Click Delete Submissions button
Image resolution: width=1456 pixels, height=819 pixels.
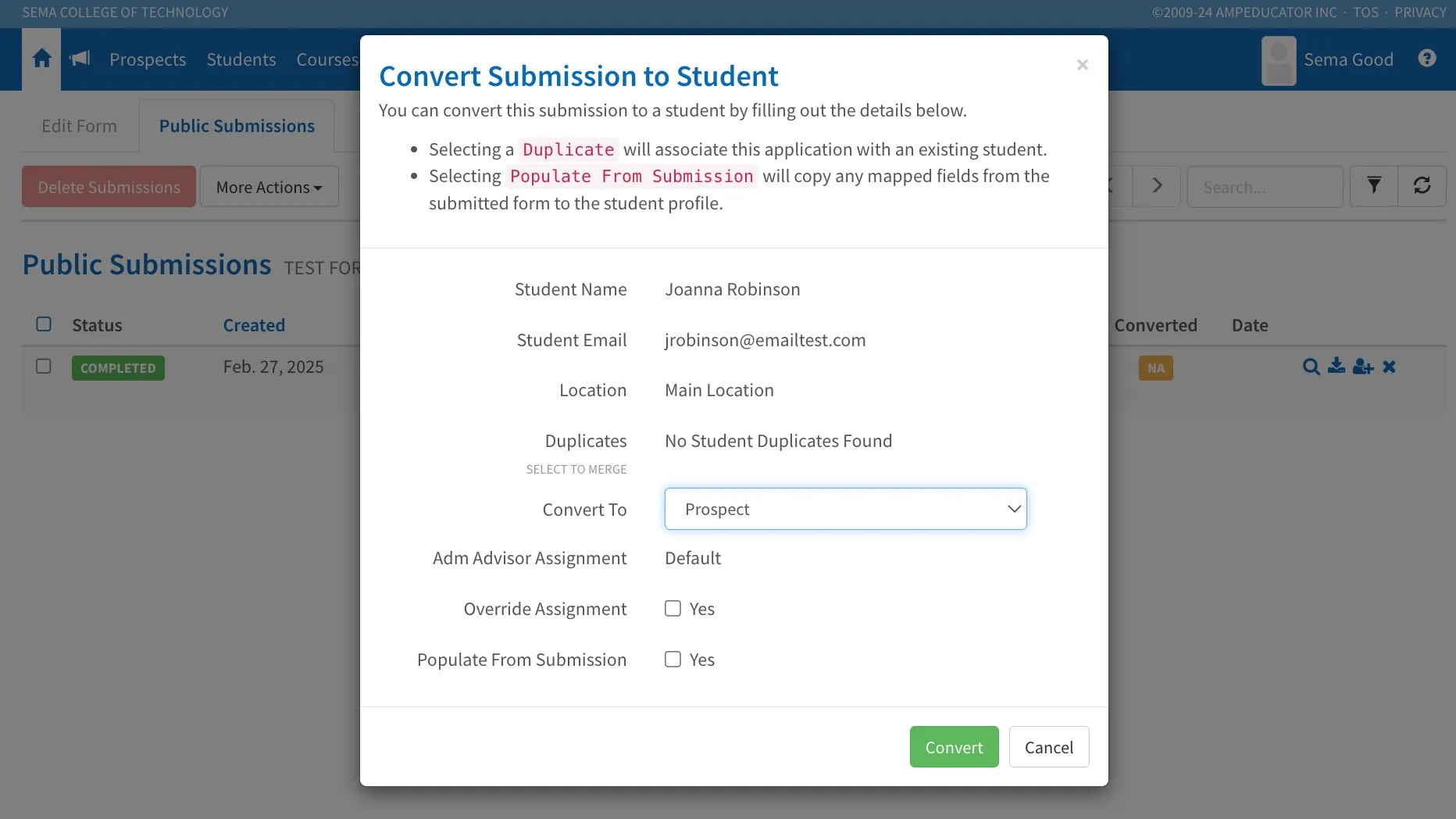tap(109, 187)
